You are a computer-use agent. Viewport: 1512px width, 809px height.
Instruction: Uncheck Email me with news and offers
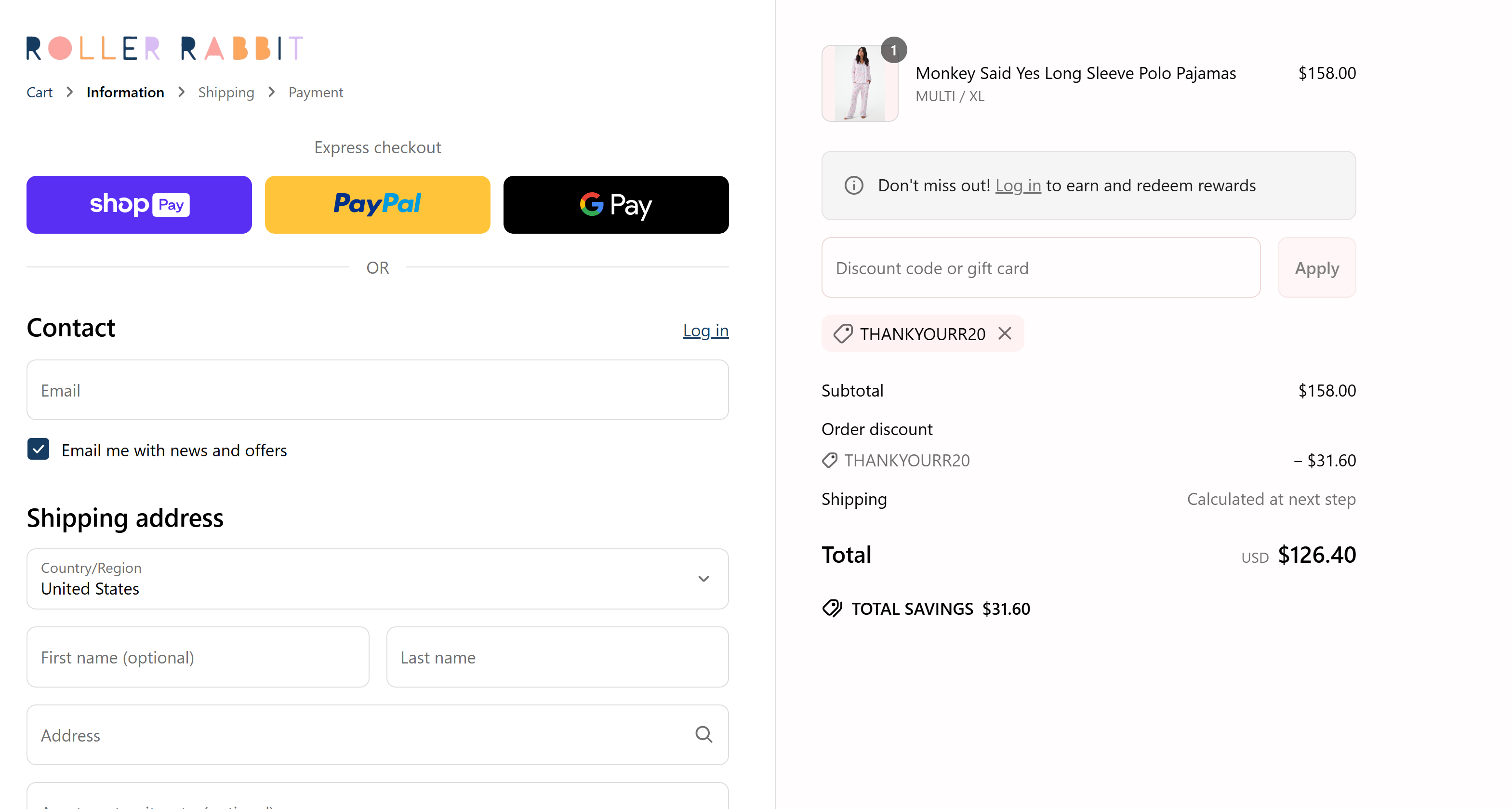(38, 449)
